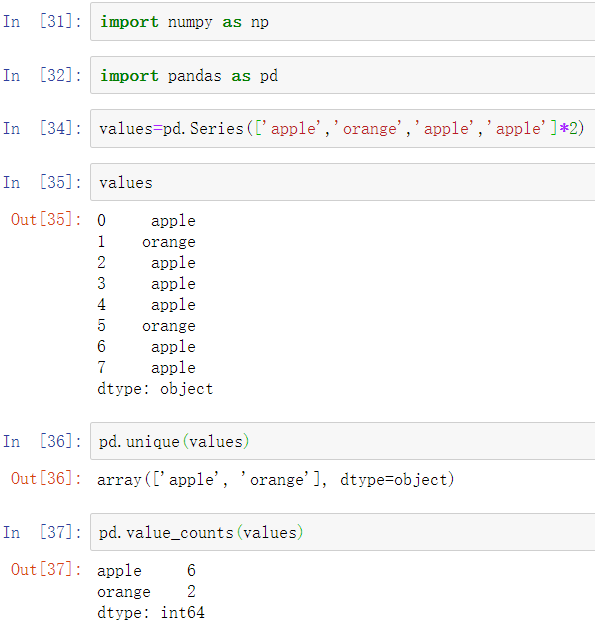The image size is (595, 630).
Task: Click the orange 2 count output row
Action: click(146, 591)
